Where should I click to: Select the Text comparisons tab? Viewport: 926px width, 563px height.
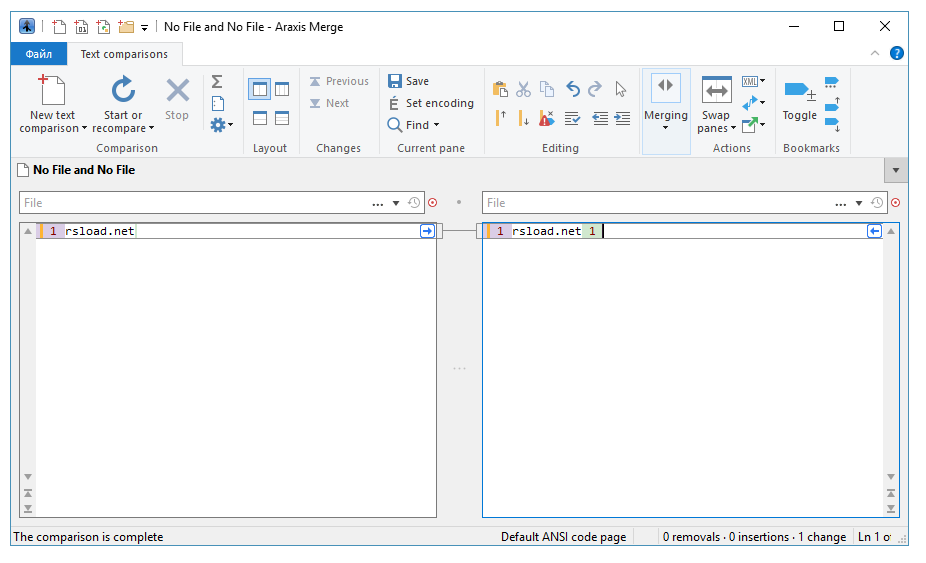124,54
